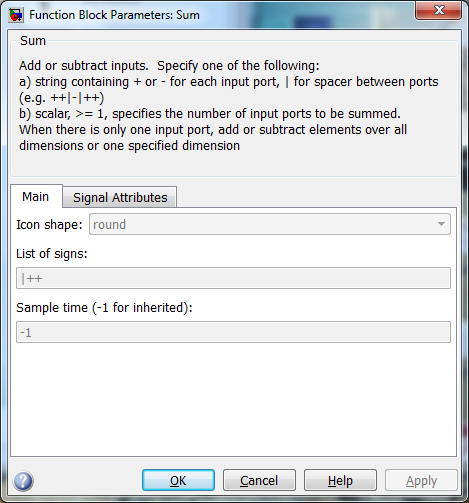Click the List of signs input field

click(x=233, y=278)
